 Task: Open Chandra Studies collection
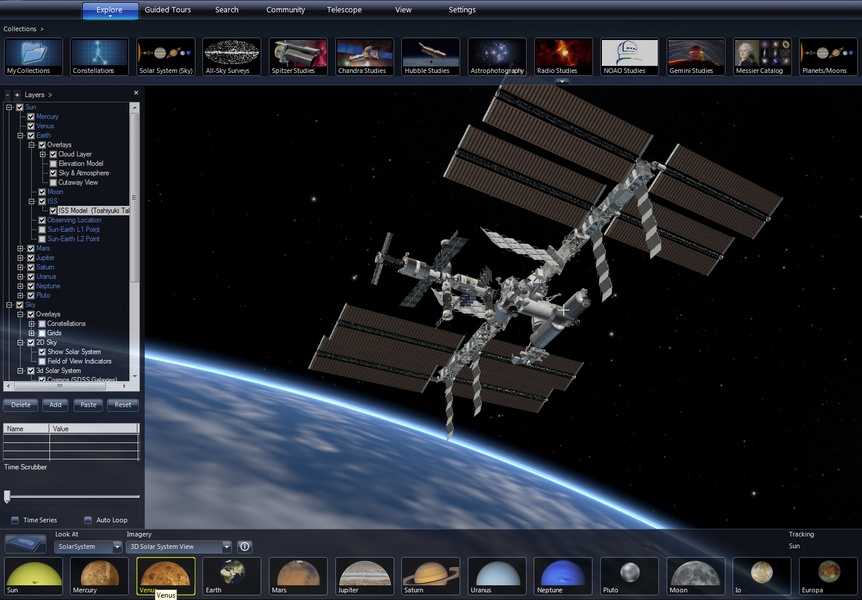pos(364,57)
